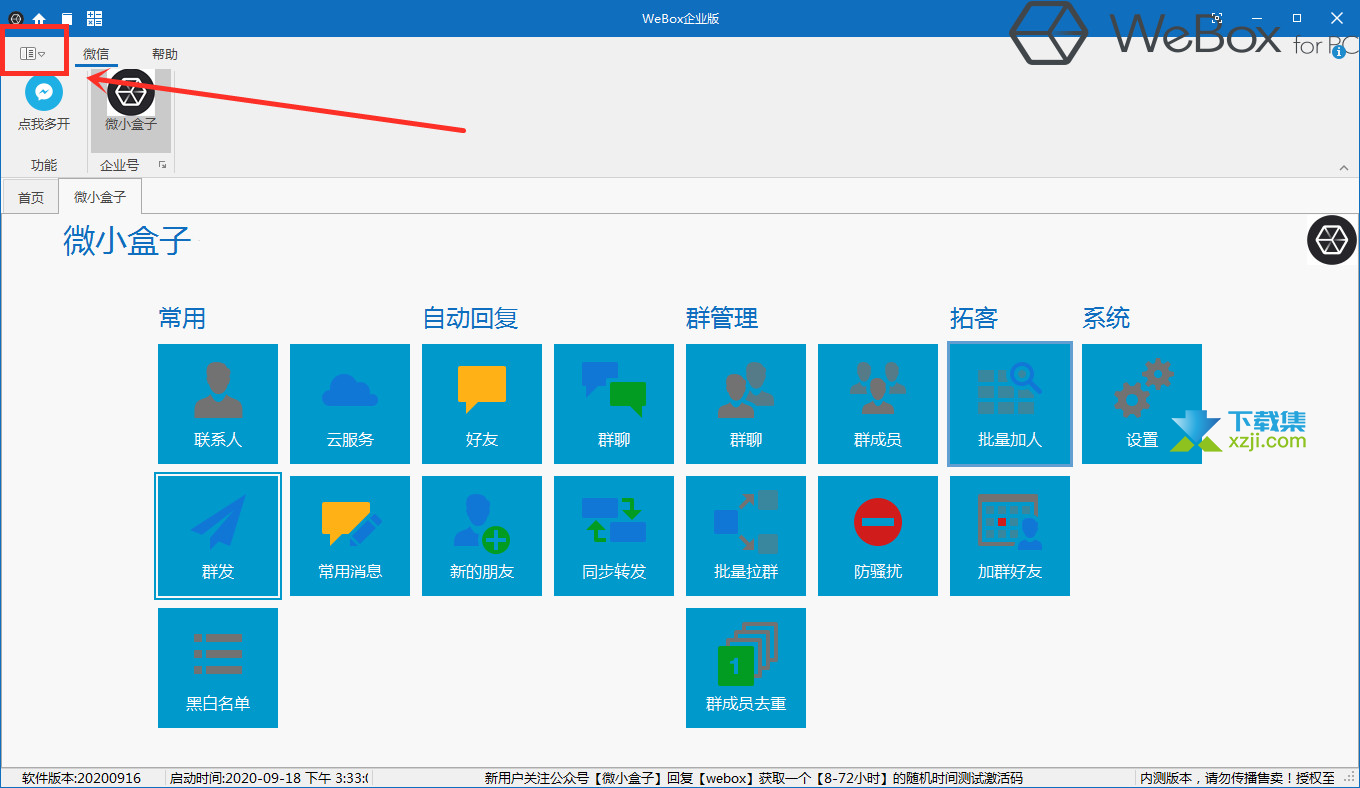Click the 功能 ribbon group label
Viewport: 1360px width, 788px height.
pos(44,165)
